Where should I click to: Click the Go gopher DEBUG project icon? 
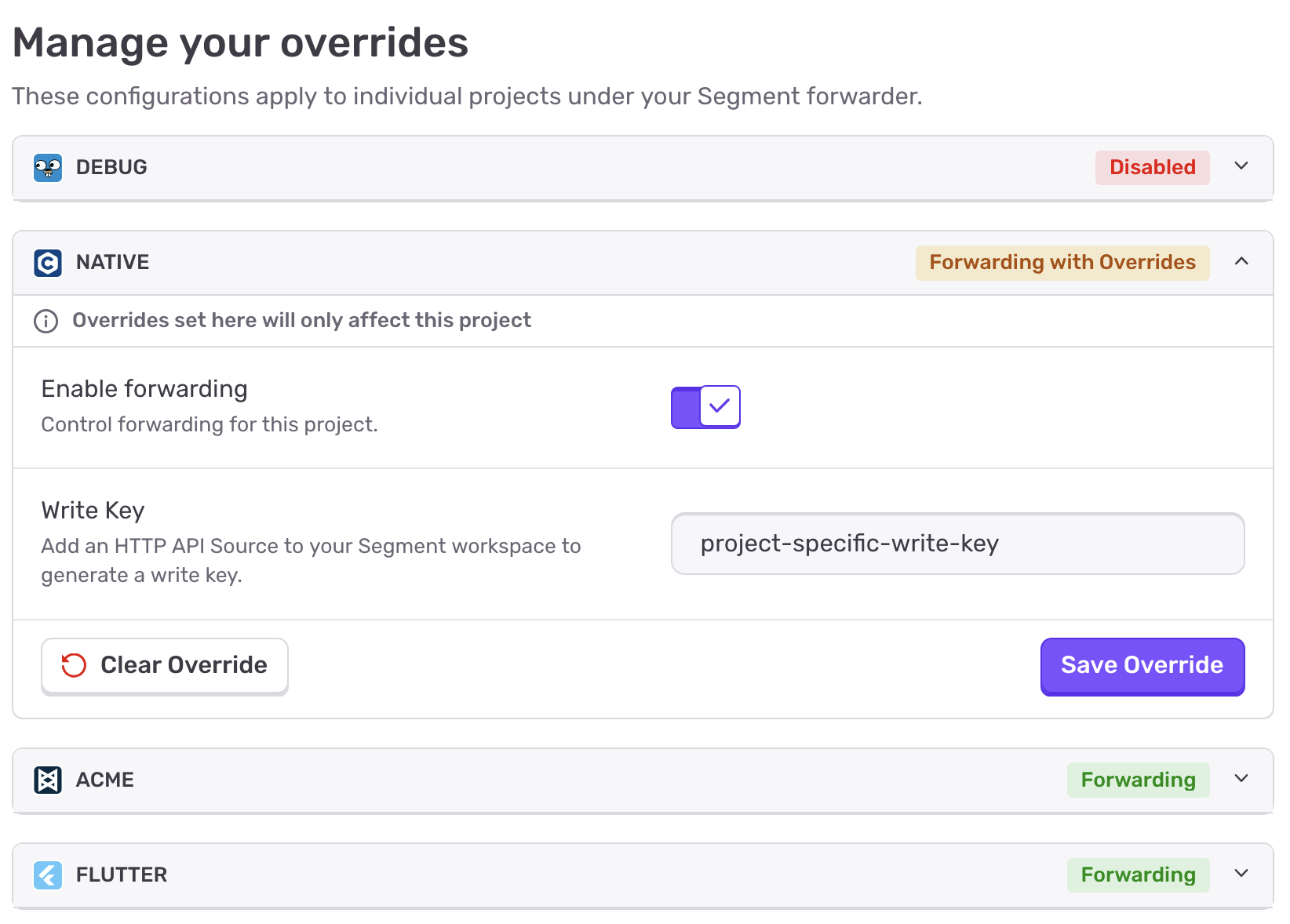[48, 167]
